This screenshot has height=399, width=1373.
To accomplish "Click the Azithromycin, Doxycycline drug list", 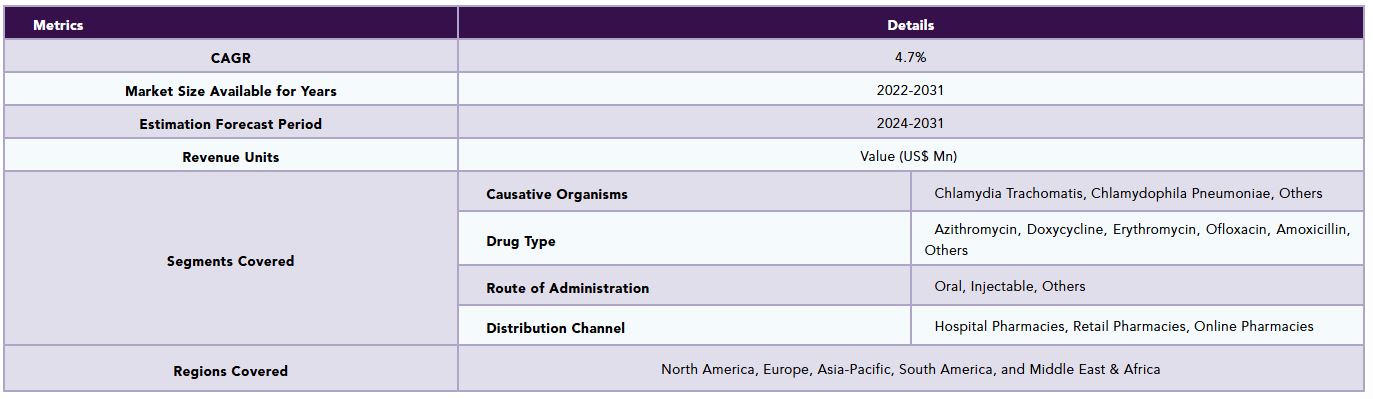I will [x=1137, y=239].
